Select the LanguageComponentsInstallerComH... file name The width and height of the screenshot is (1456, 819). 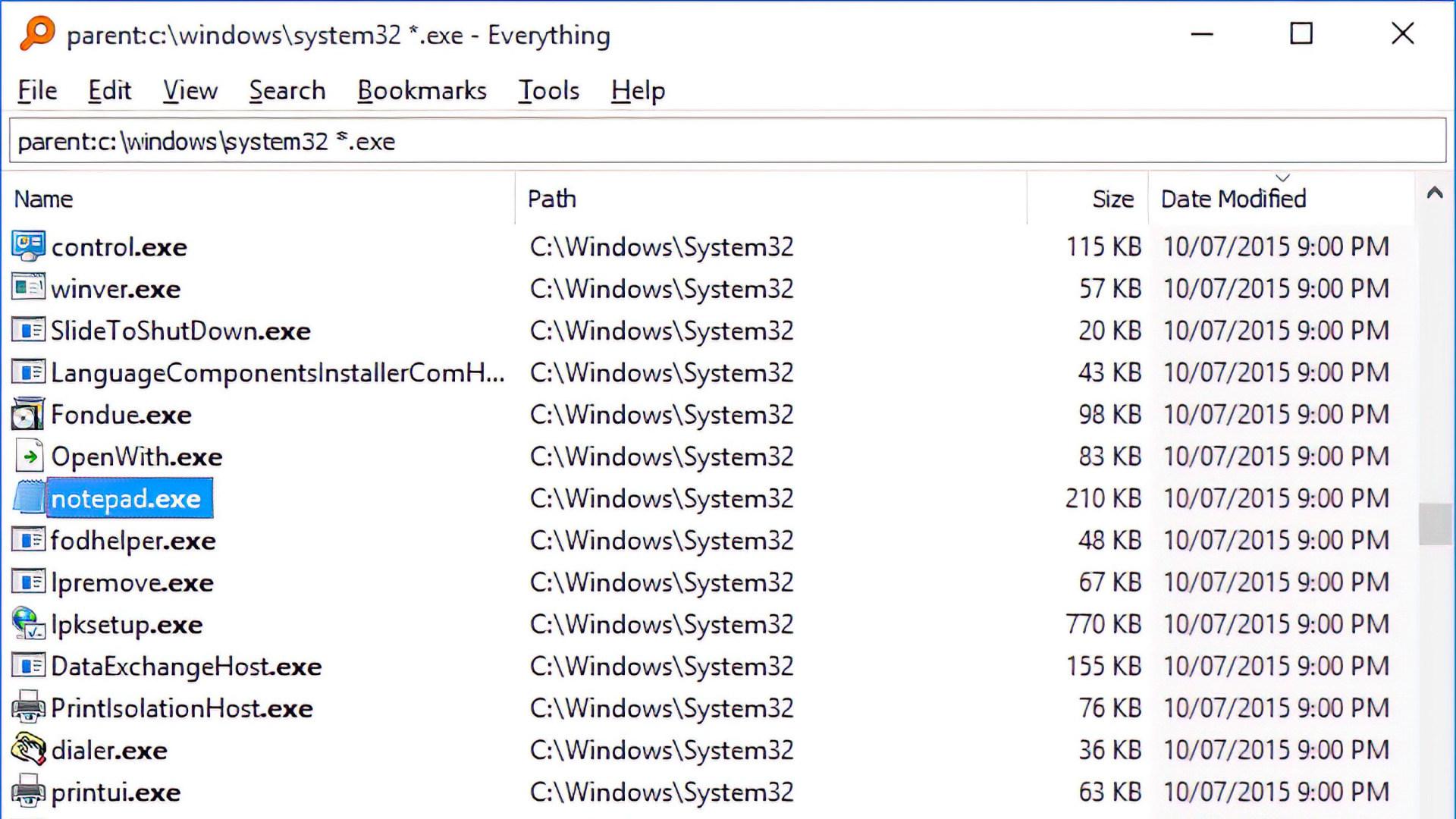278,373
